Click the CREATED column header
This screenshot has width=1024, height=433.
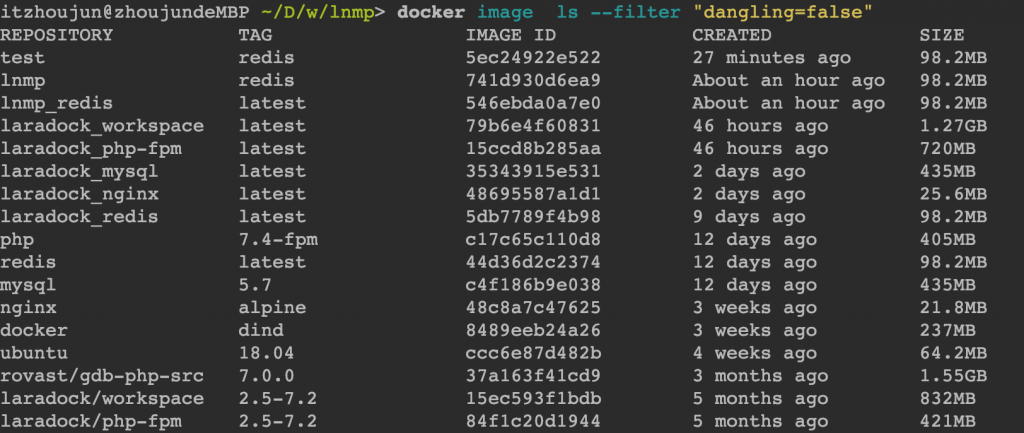[731, 35]
